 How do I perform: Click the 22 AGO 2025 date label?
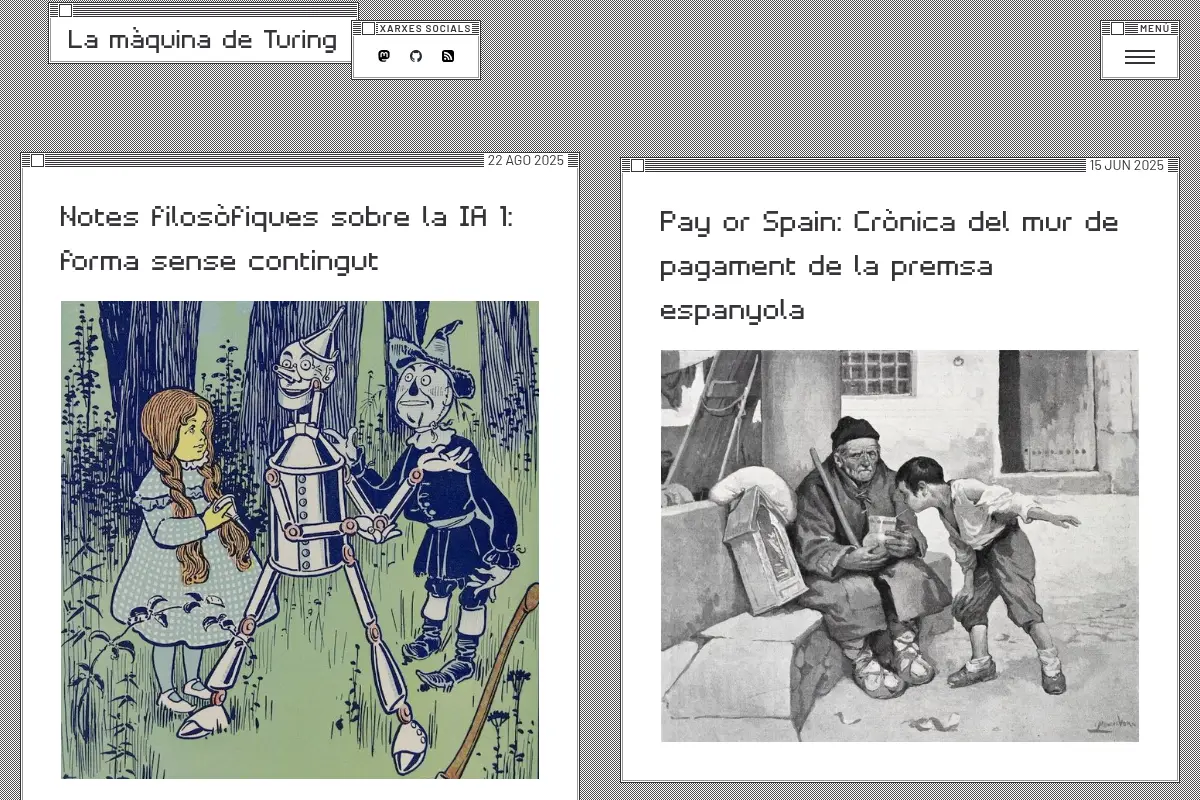[526, 160]
